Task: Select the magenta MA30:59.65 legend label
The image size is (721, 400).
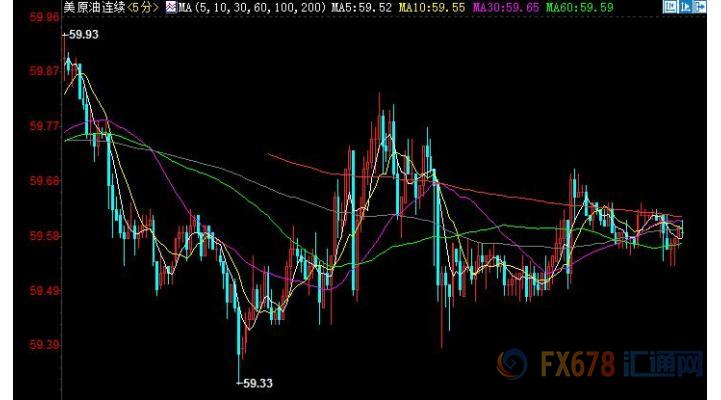Action: pos(508,8)
